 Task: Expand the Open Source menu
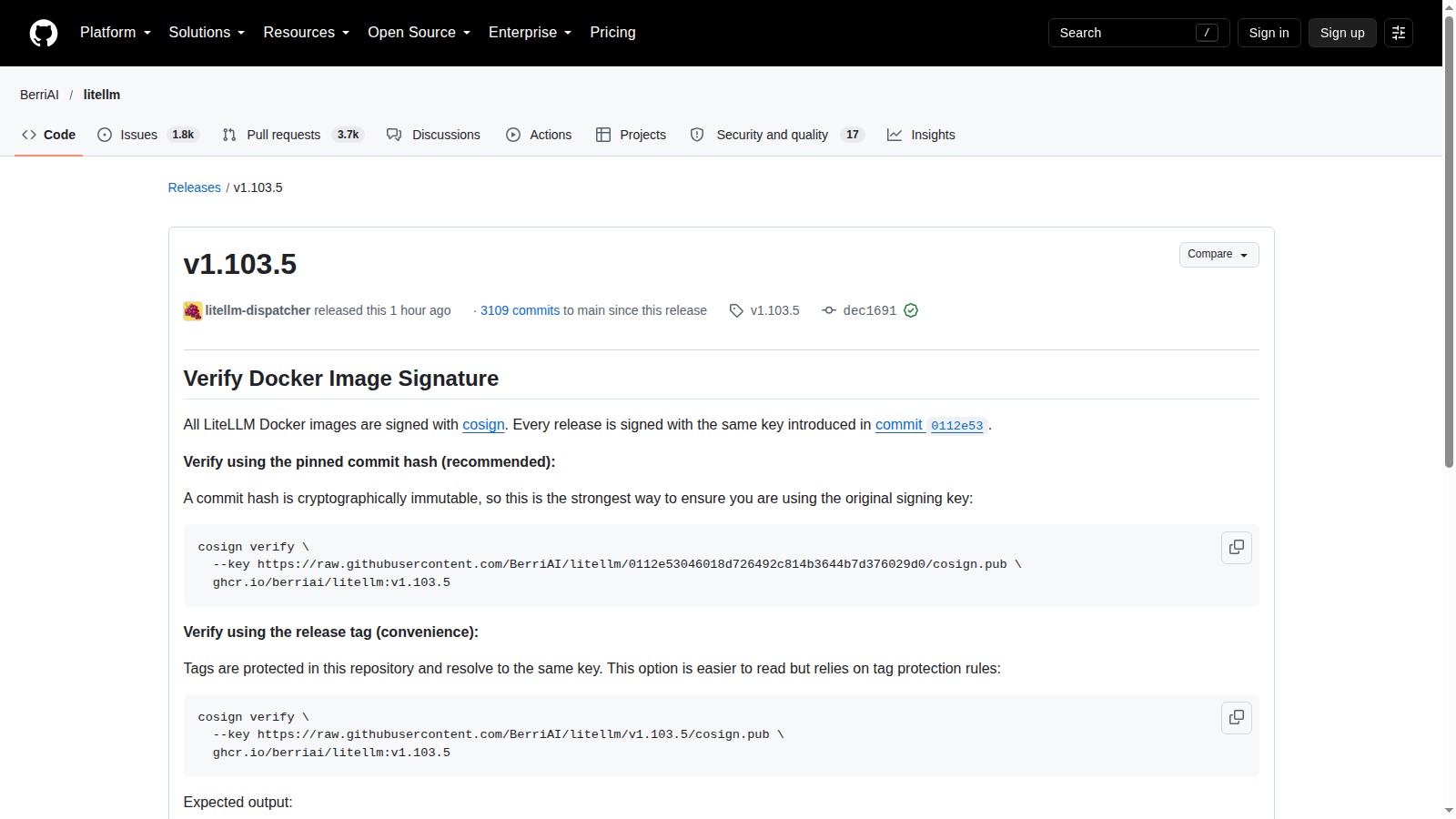[420, 33]
